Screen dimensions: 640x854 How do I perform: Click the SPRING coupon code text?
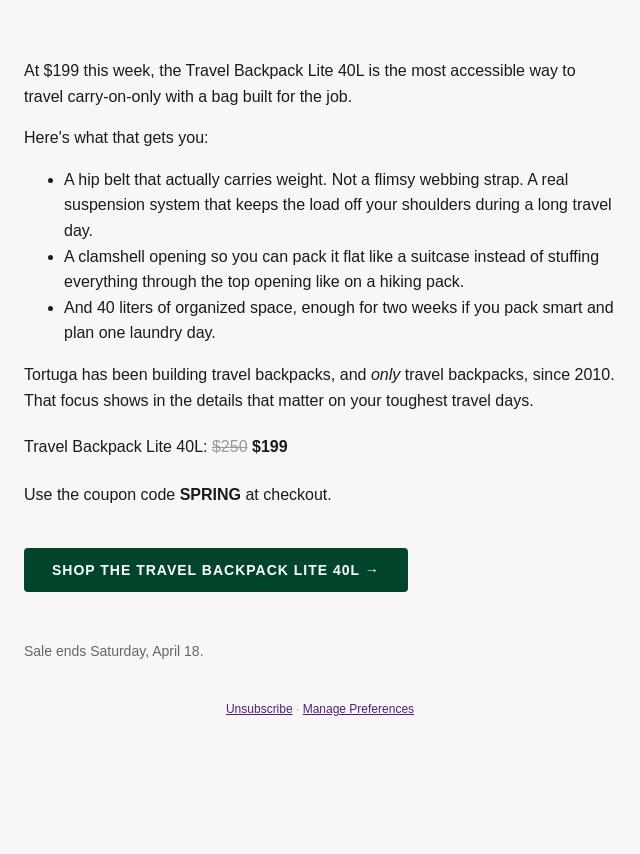tap(210, 494)
